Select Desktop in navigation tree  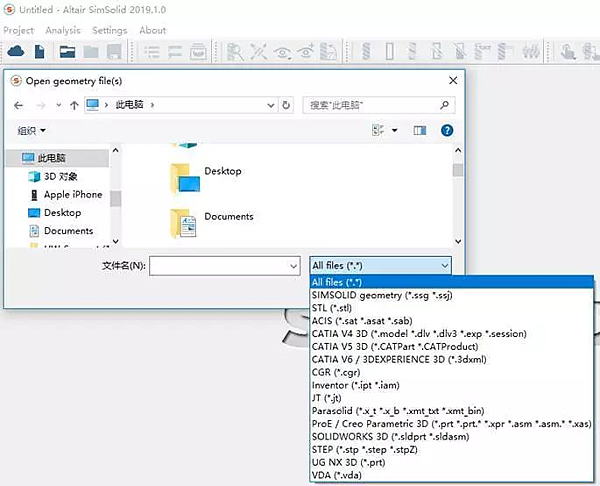coord(57,213)
